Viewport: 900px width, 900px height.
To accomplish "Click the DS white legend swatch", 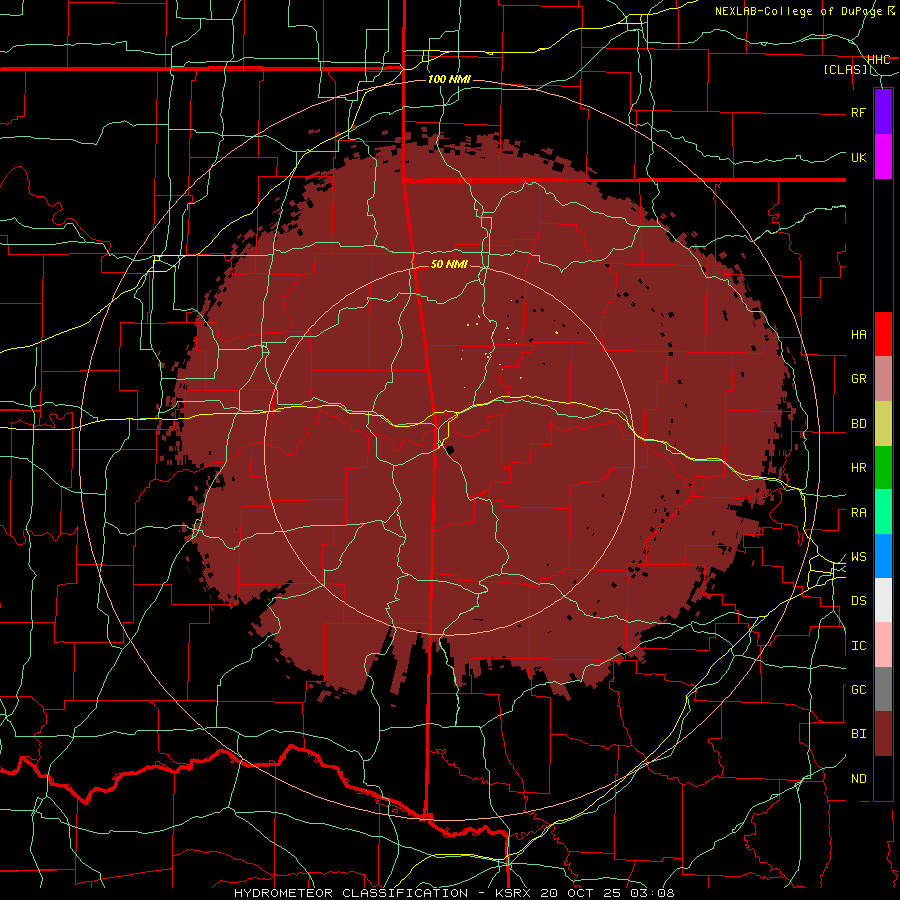I will pos(883,600).
